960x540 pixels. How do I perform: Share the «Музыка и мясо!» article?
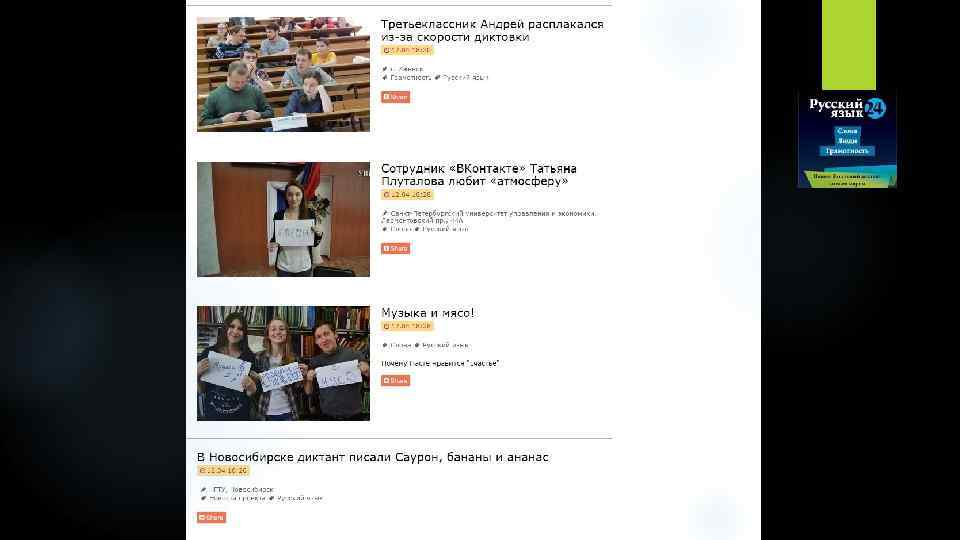[x=396, y=380]
